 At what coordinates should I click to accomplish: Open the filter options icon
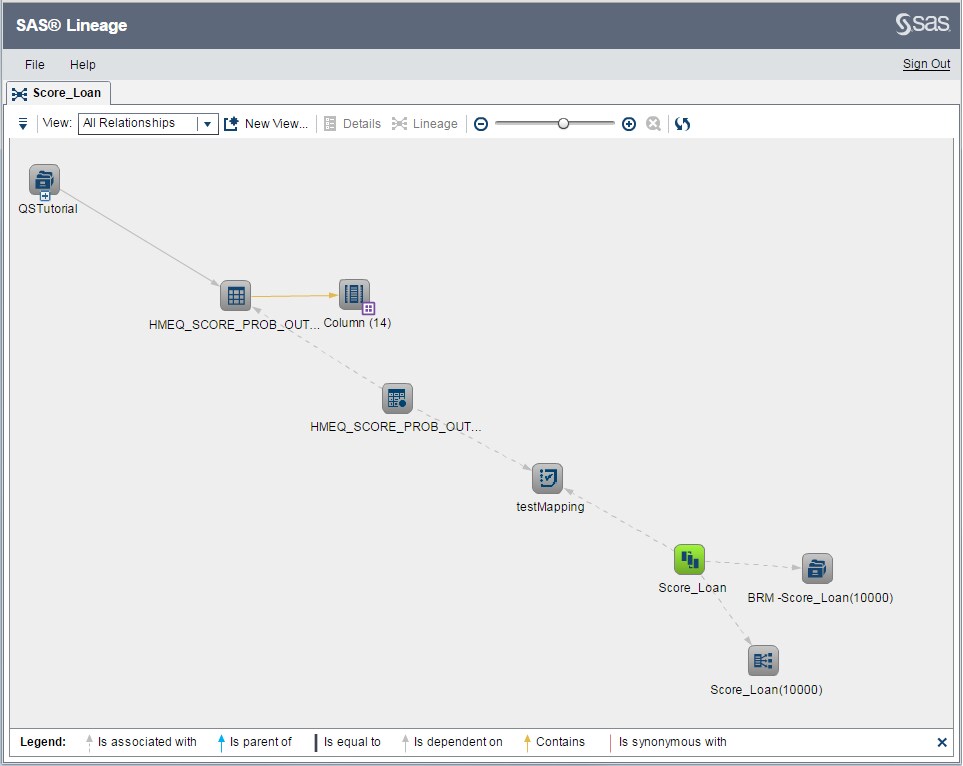pos(22,124)
